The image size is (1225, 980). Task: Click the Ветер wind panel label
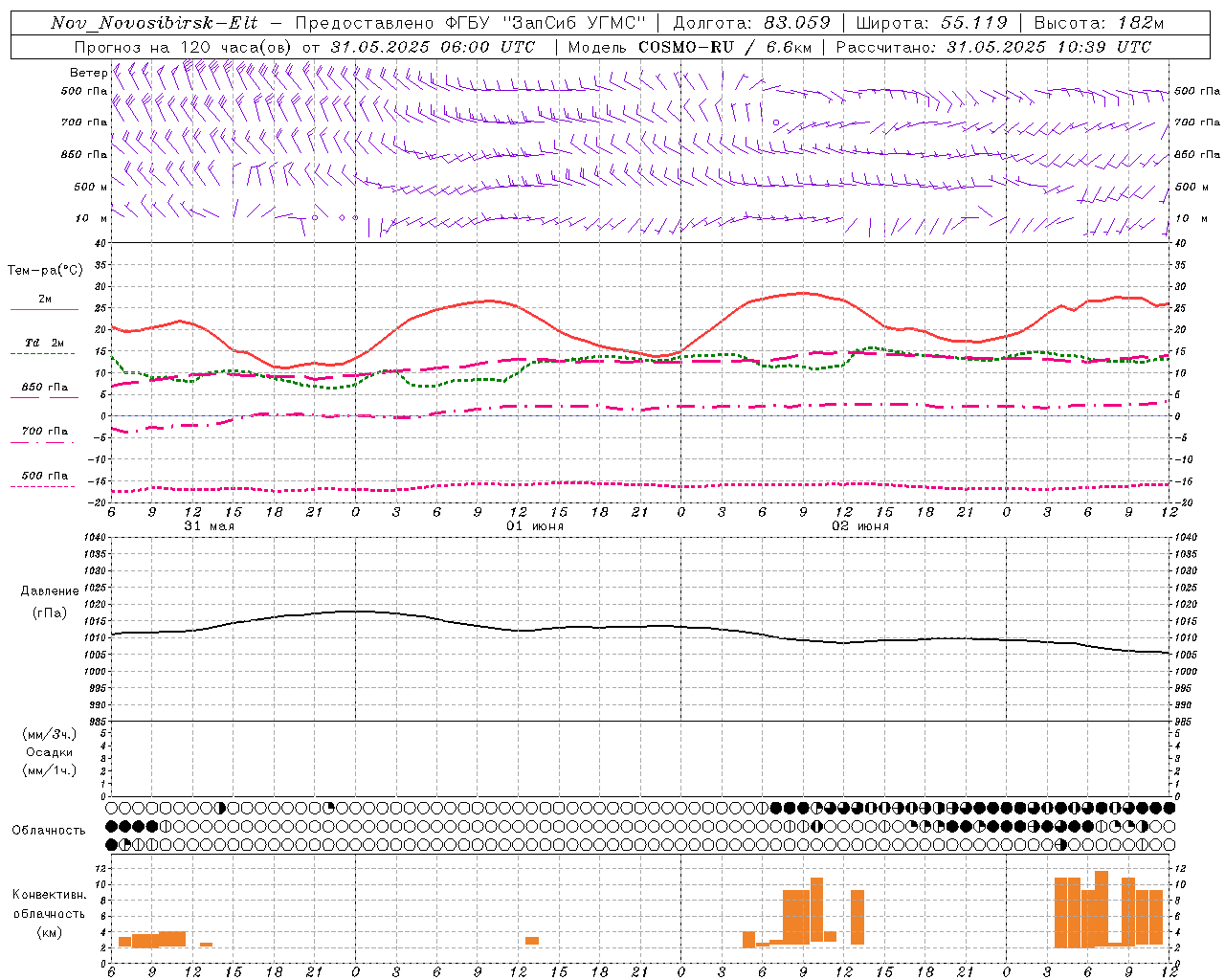[88, 73]
